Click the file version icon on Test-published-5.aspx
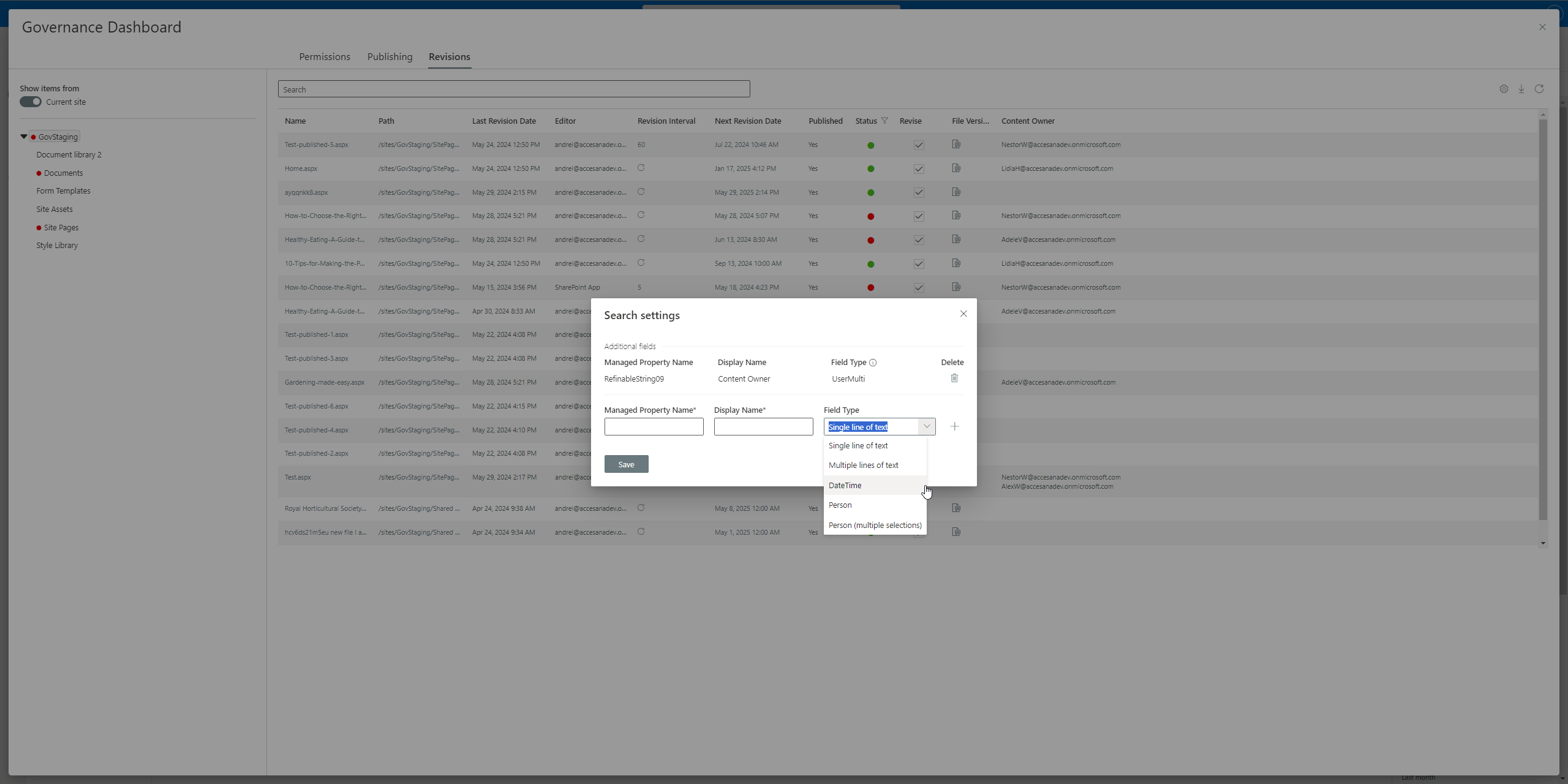 click(956, 144)
